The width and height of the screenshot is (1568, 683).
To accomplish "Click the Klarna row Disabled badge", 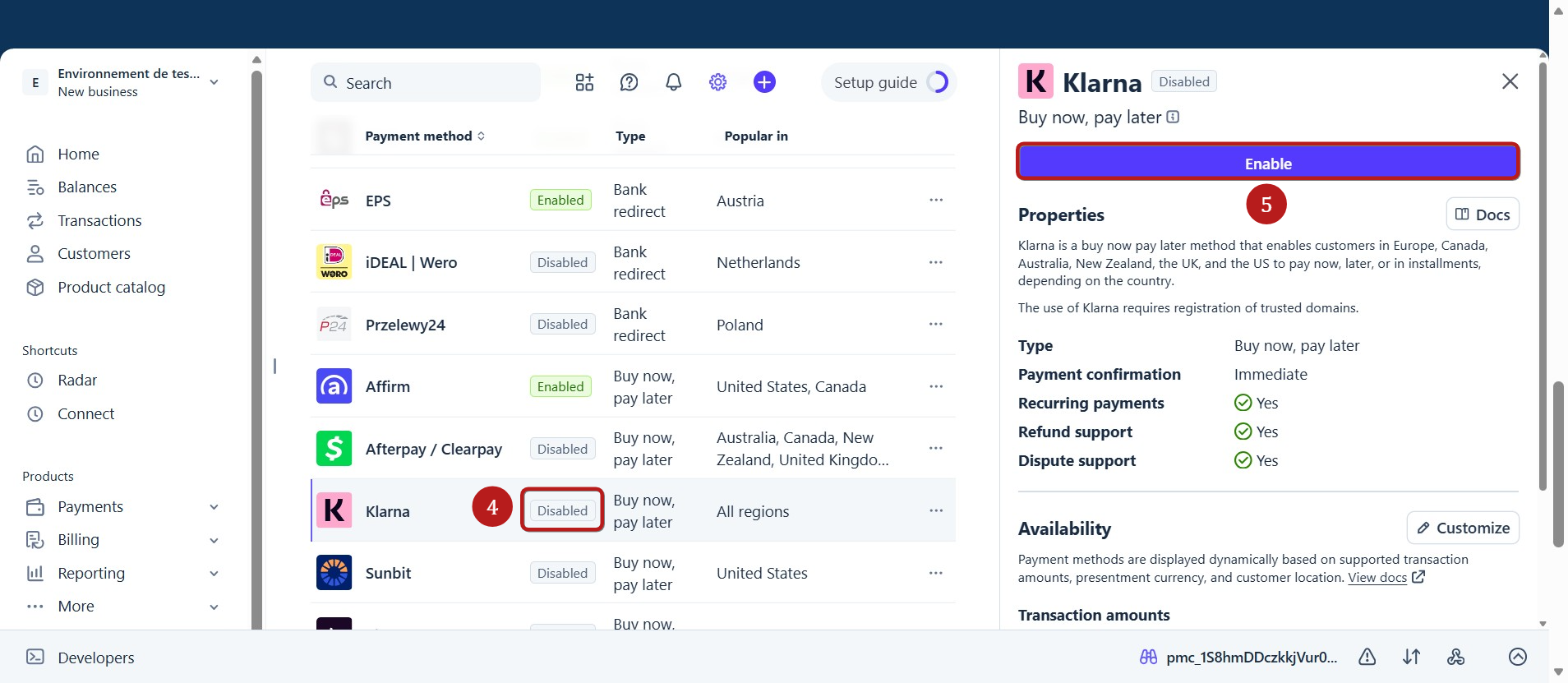I will tap(562, 510).
